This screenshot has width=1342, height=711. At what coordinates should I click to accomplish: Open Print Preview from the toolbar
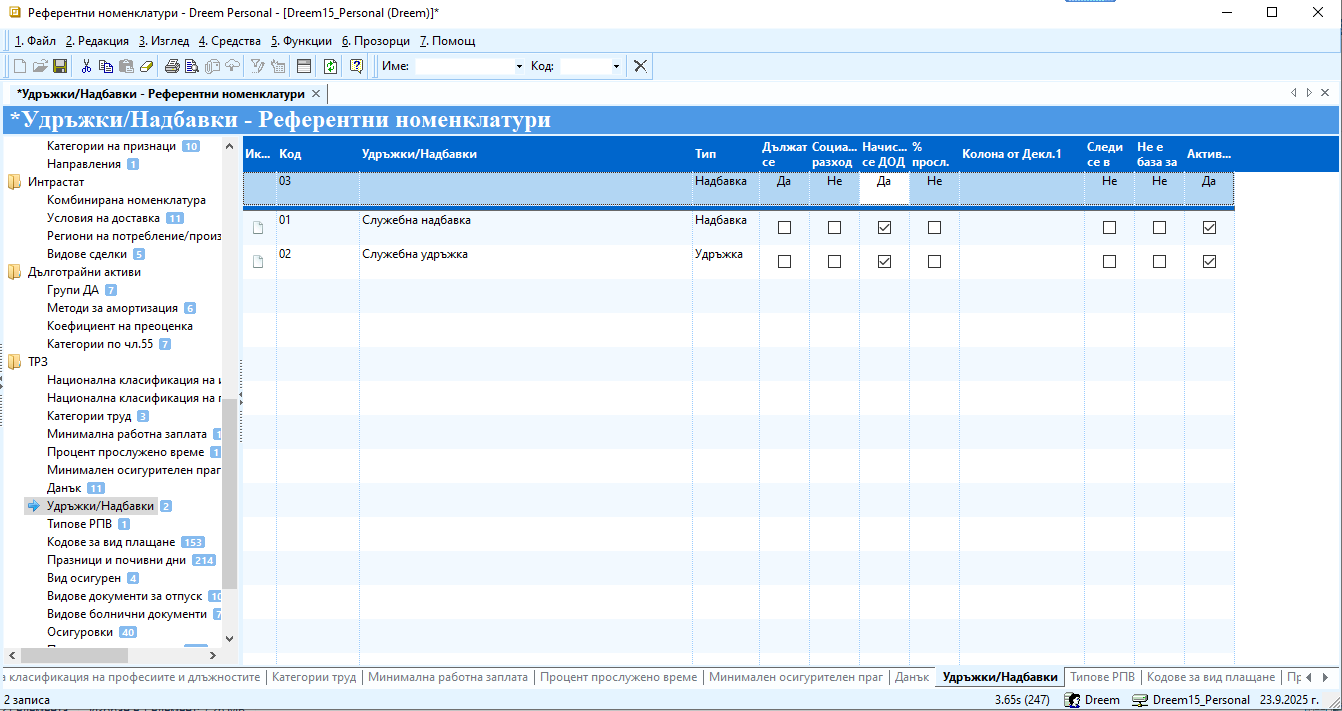pyautogui.click(x=192, y=66)
